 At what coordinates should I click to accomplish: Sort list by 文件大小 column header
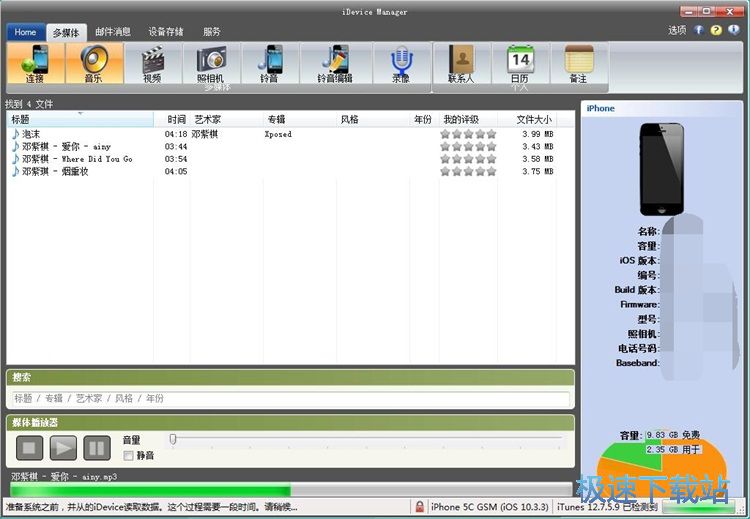pos(533,120)
